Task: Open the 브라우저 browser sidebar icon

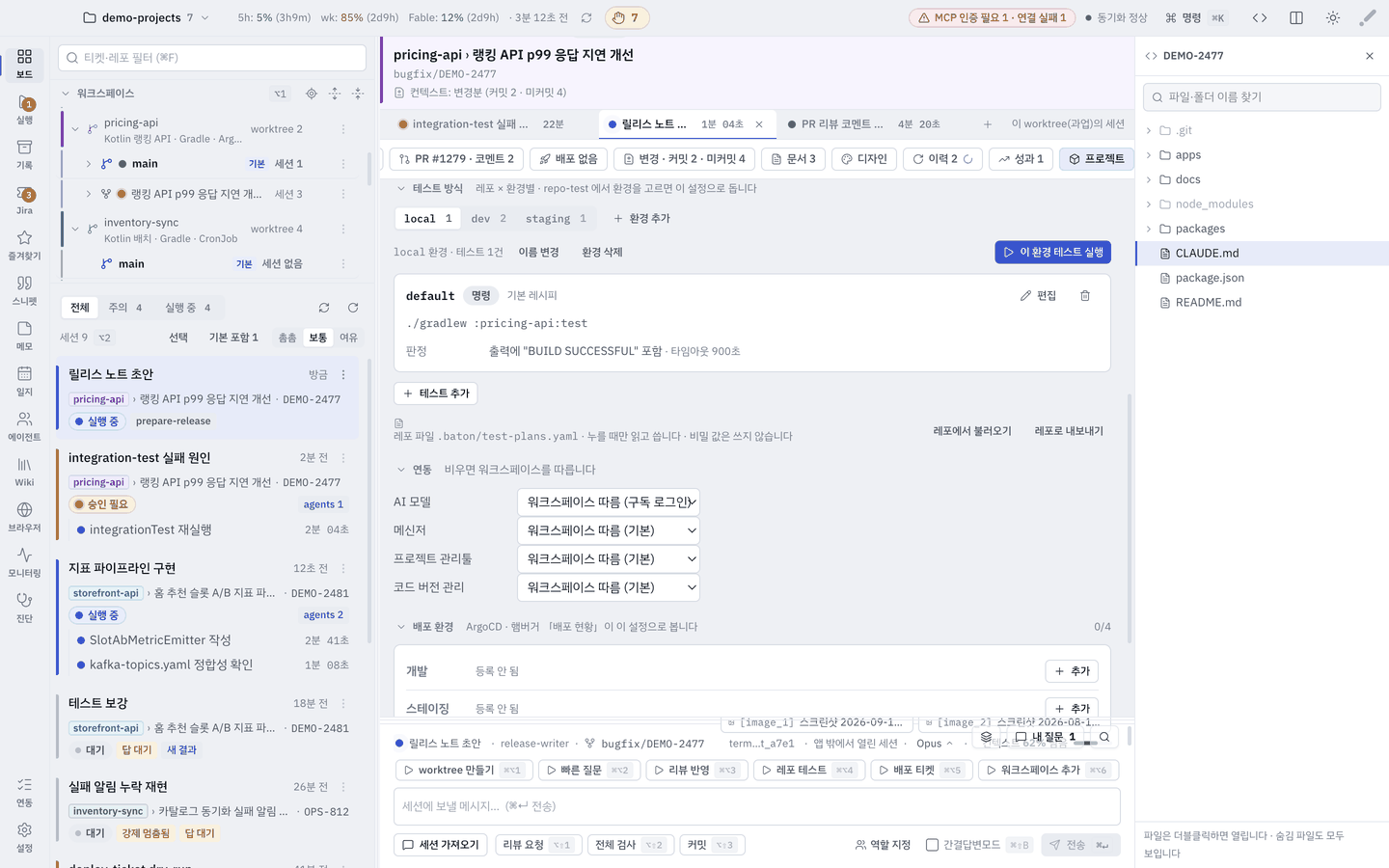Action: [x=24, y=517]
